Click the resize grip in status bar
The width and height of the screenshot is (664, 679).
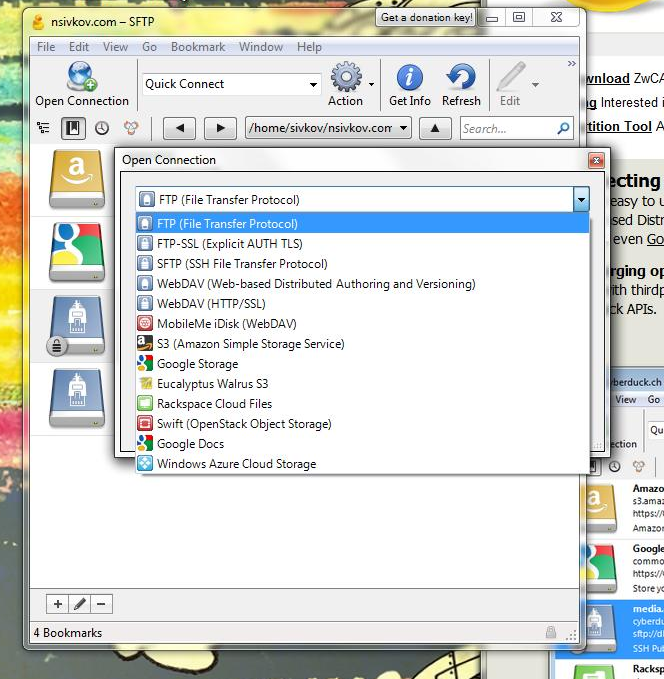point(571,635)
